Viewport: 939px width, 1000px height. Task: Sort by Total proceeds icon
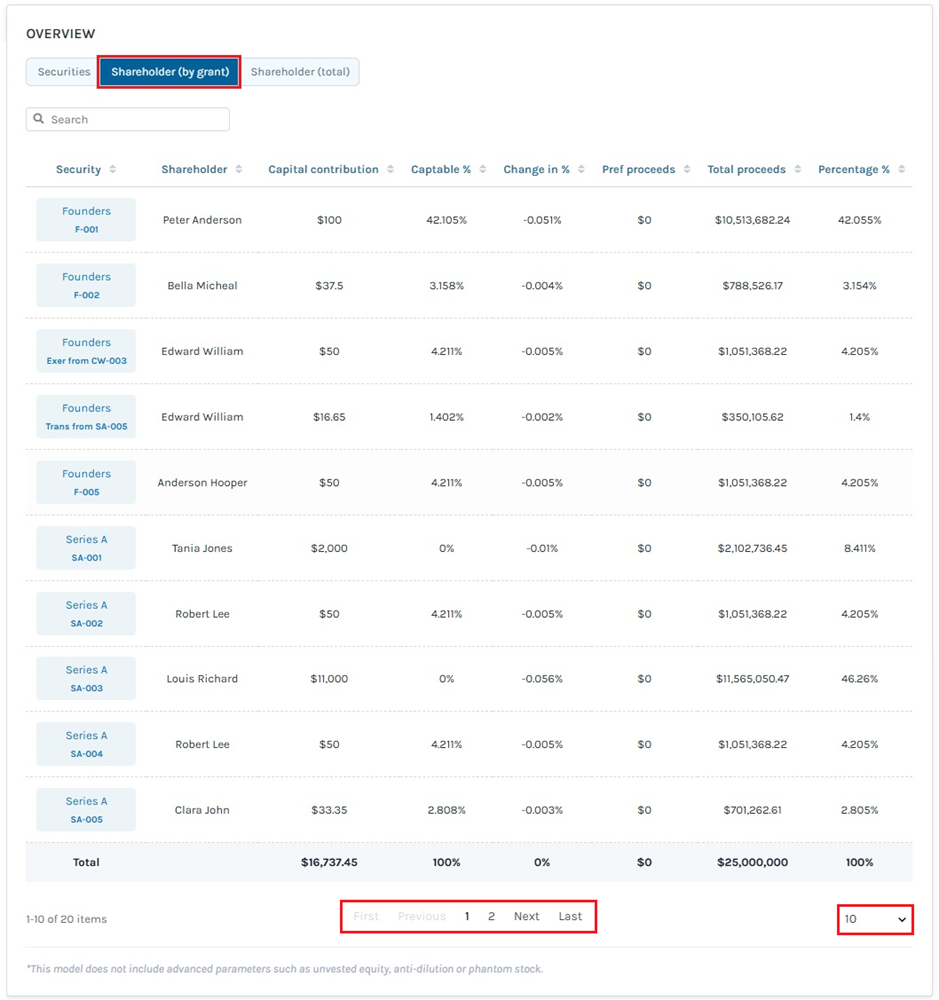797,170
